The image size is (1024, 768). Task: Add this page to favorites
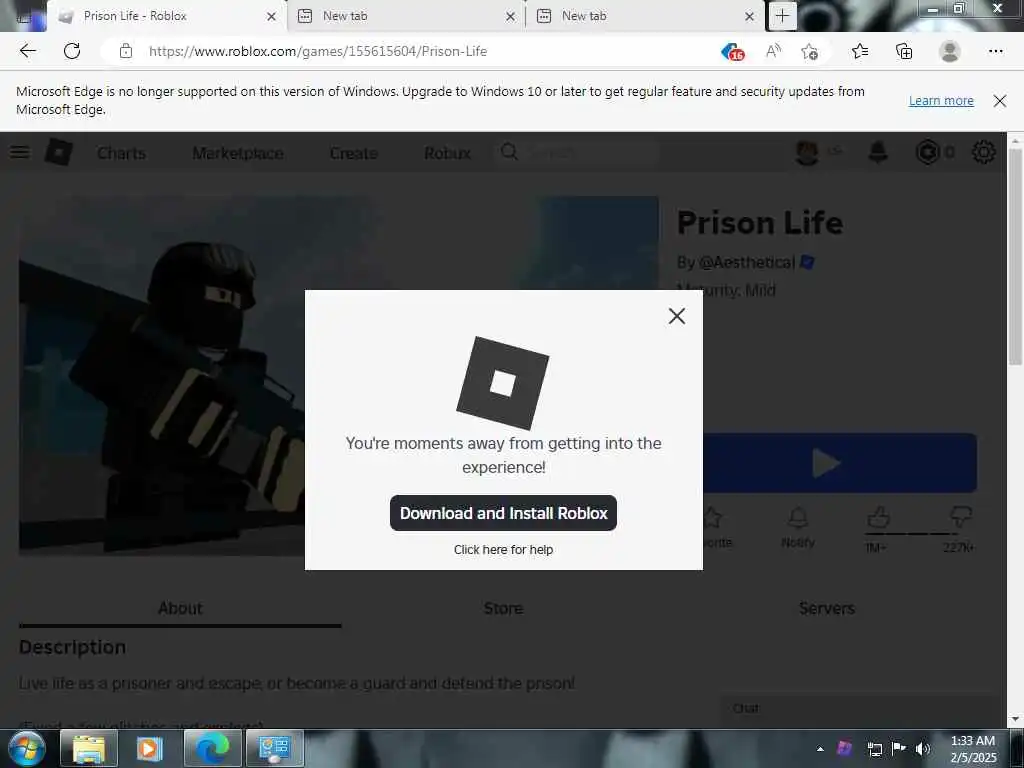(x=810, y=52)
